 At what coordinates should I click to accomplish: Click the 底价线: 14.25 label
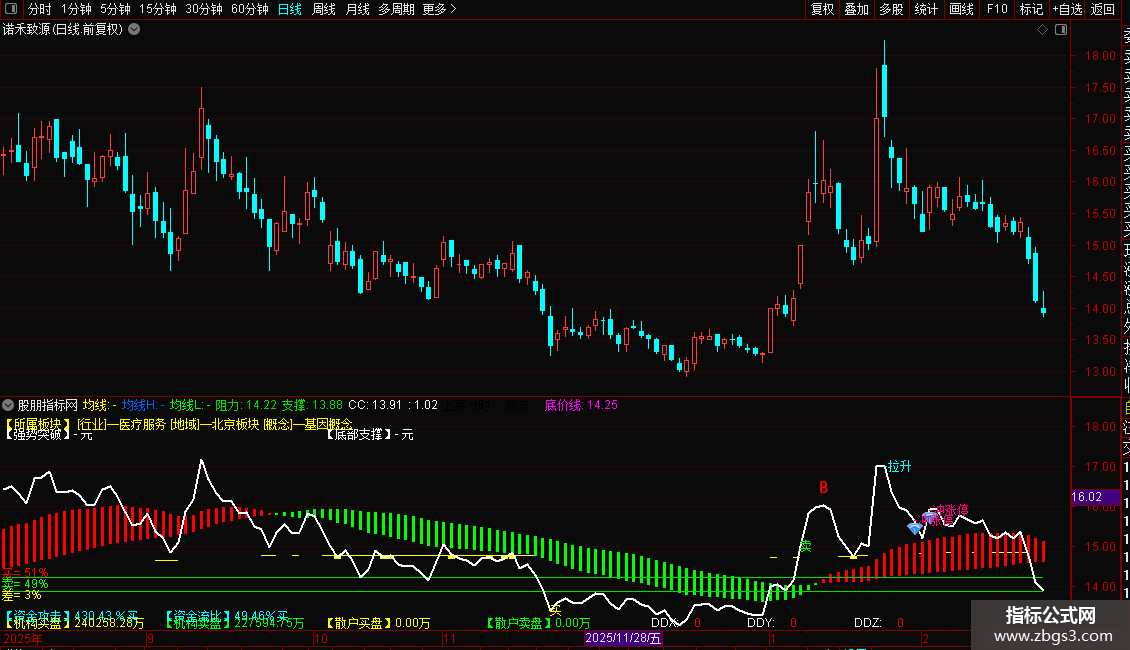[581, 405]
